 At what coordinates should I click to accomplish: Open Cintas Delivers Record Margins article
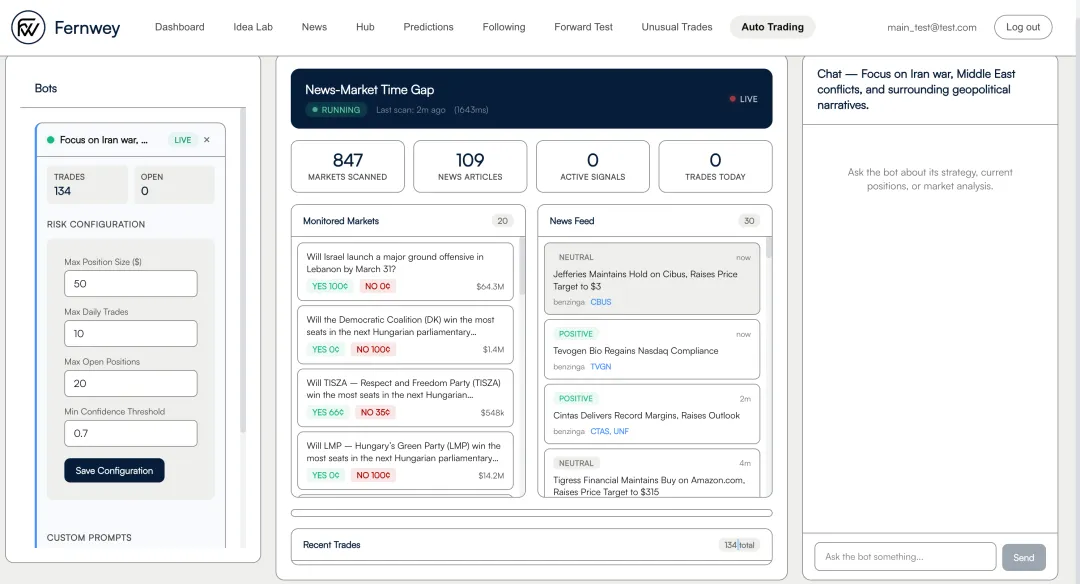coord(652,414)
